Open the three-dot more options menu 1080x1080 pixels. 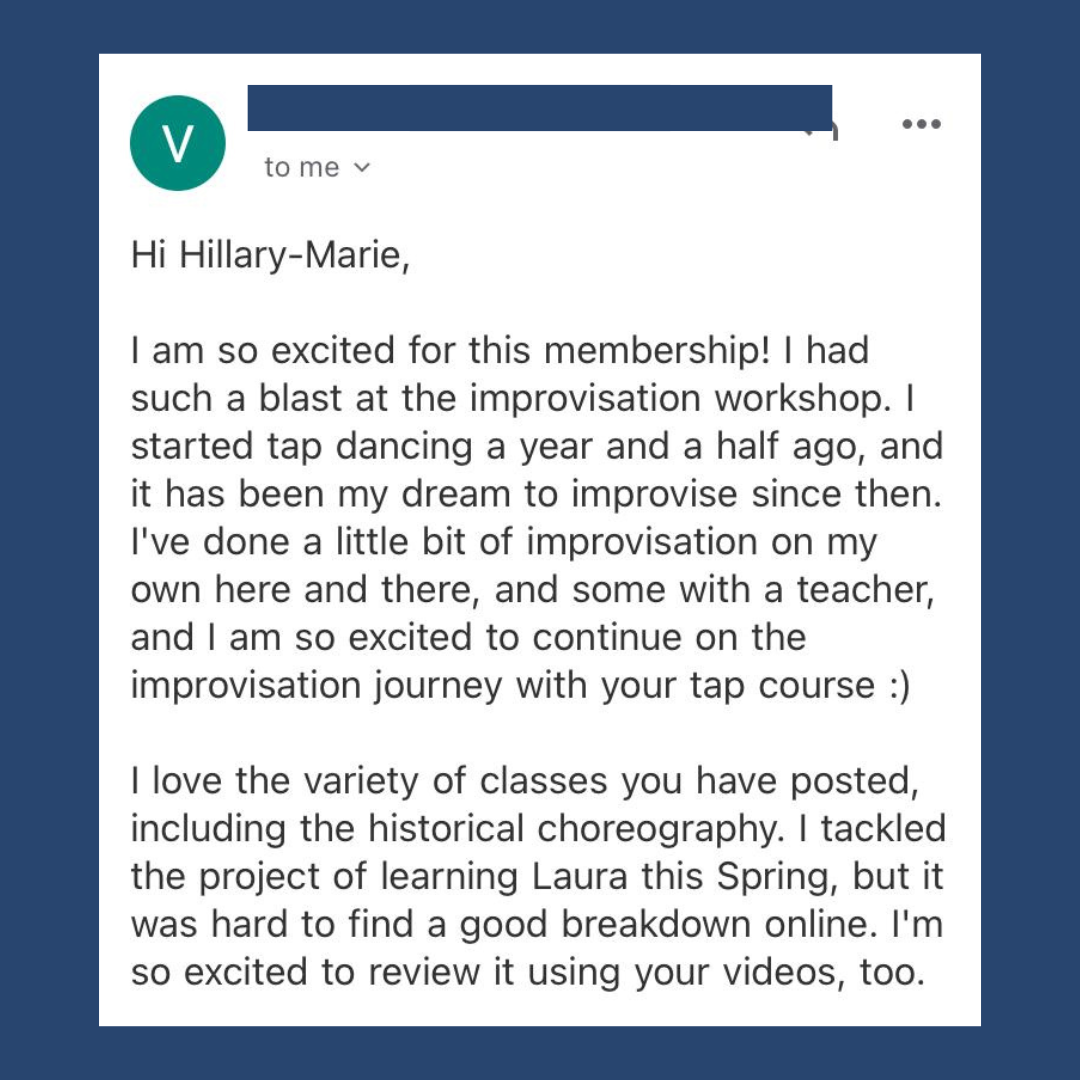coord(921,124)
